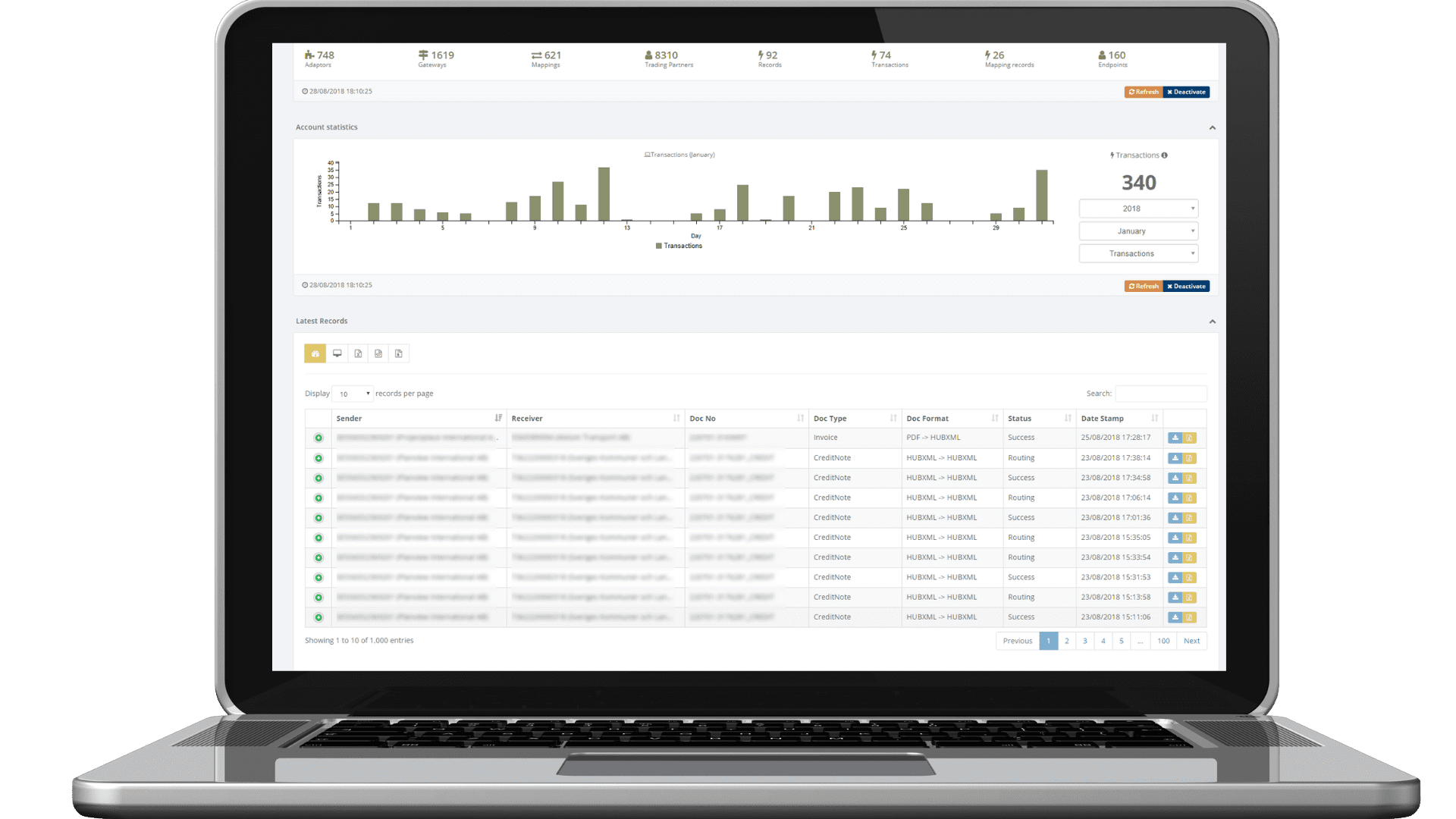Viewport: 1456px width, 819px height.
Task: Click the "340" transactions total
Action: (x=1139, y=183)
